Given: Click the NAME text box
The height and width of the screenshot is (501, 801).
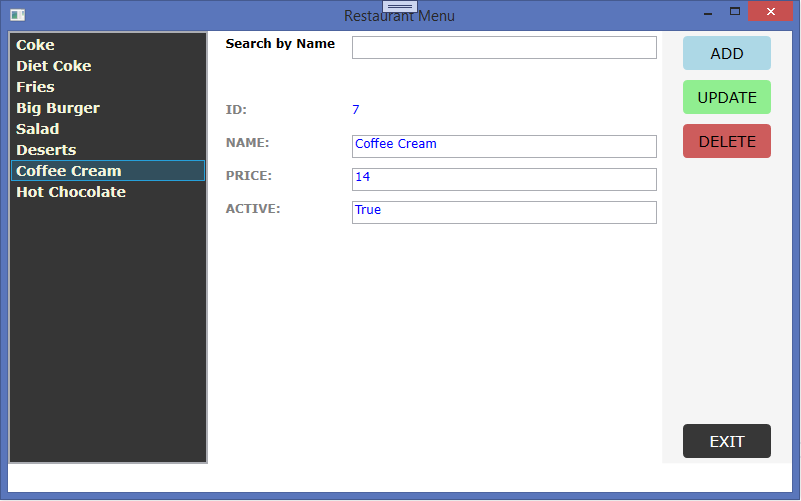Looking at the screenshot, I should point(504,147).
